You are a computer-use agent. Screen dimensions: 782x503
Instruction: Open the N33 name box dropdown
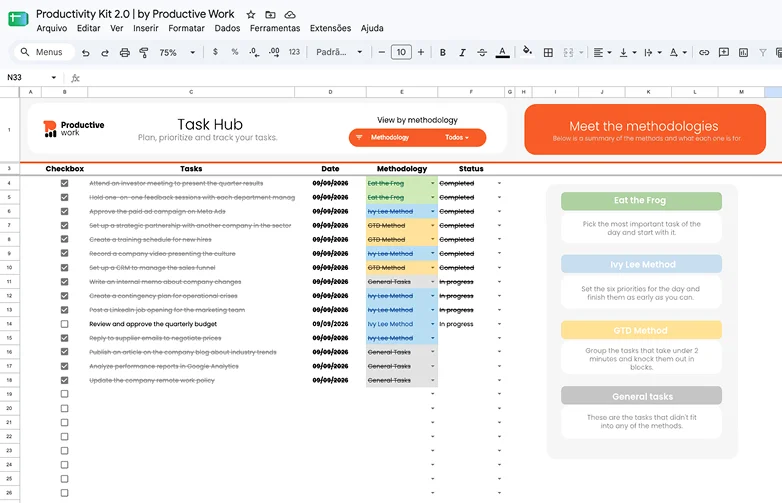[53, 77]
